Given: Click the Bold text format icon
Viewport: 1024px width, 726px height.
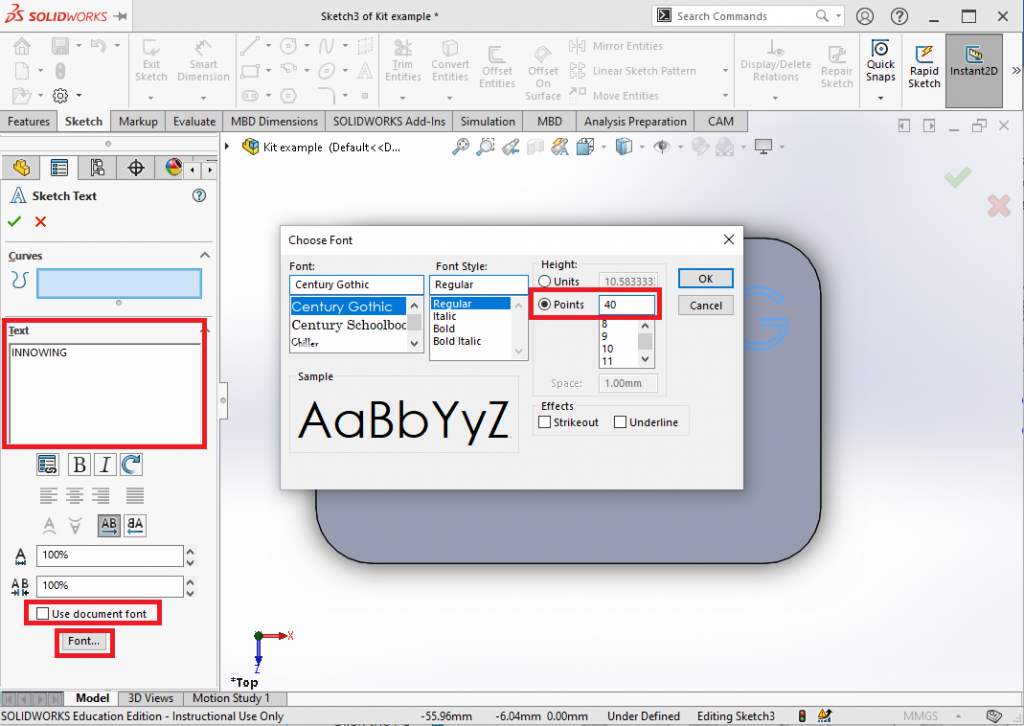Looking at the screenshot, I should point(79,464).
